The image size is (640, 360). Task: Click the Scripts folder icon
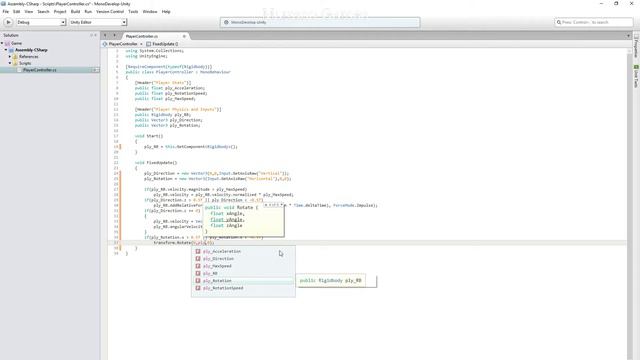(x=15, y=63)
